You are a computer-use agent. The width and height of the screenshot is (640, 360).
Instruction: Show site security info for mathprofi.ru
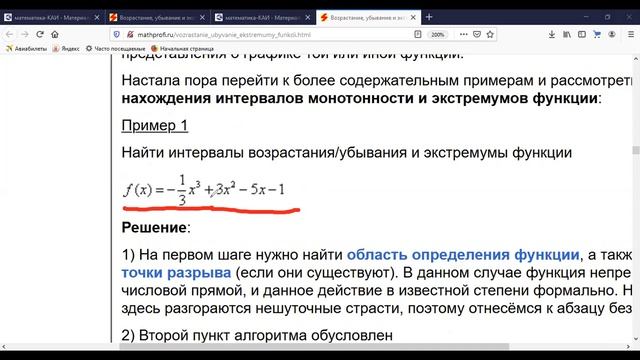[x=130, y=35]
